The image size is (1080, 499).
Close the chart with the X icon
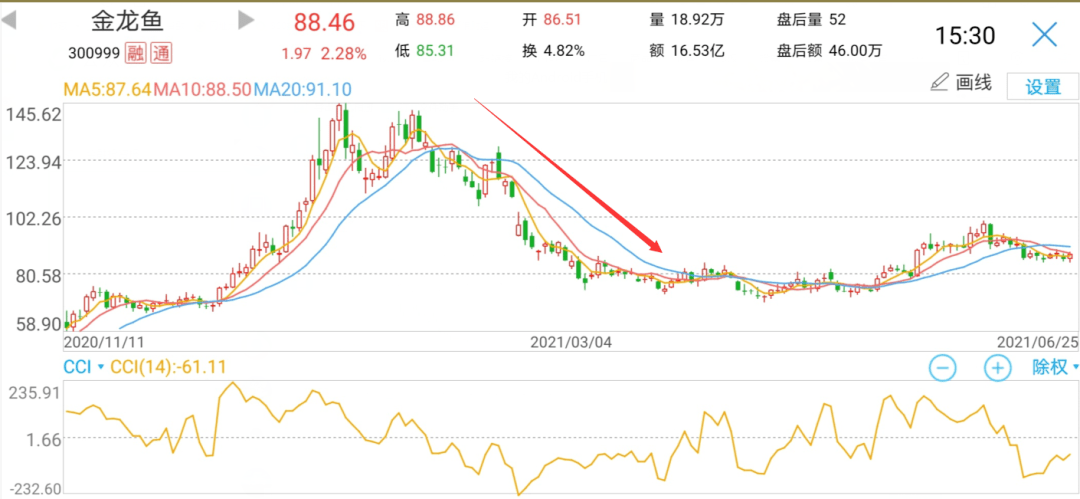tap(1044, 34)
